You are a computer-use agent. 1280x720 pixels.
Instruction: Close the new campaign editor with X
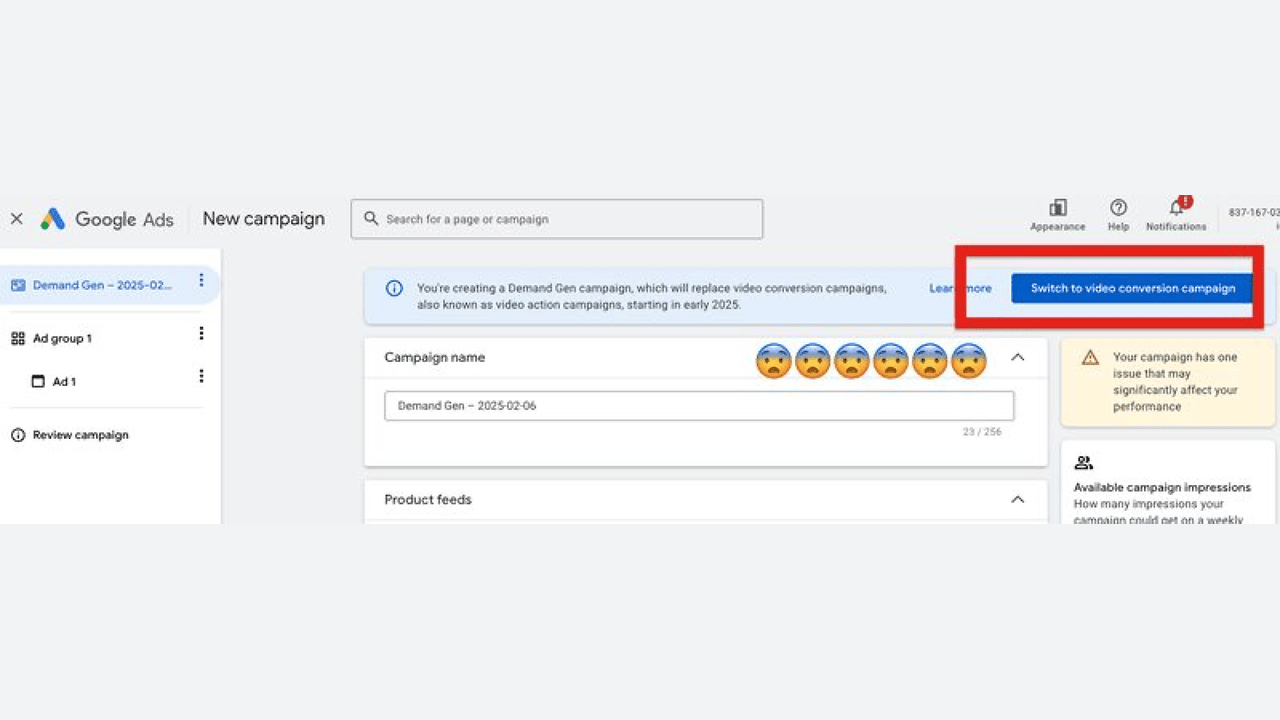coord(16,219)
